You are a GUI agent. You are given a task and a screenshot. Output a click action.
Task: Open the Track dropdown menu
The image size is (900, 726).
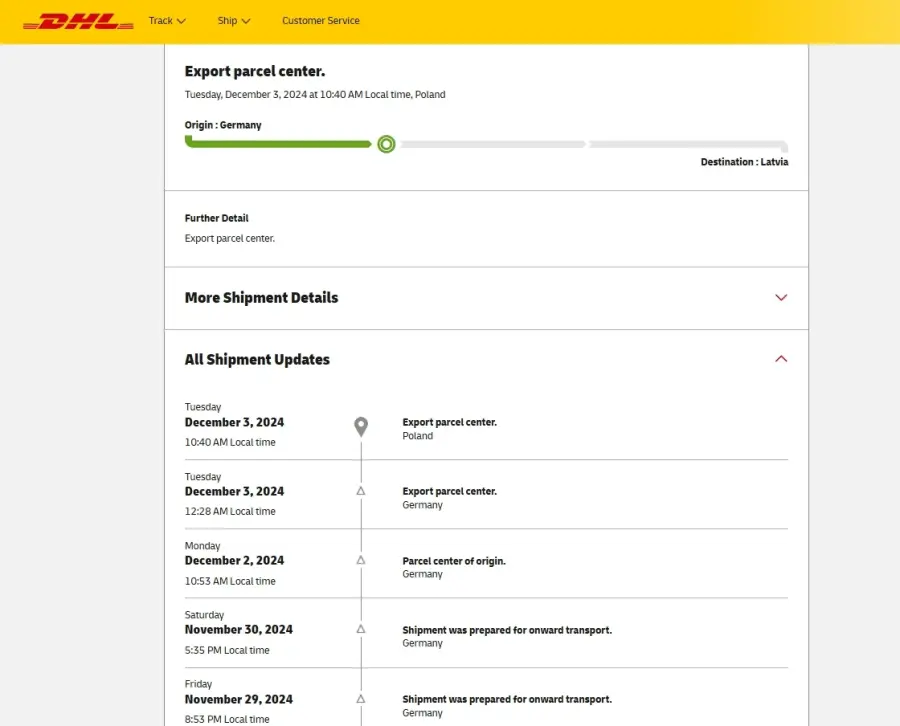167,21
